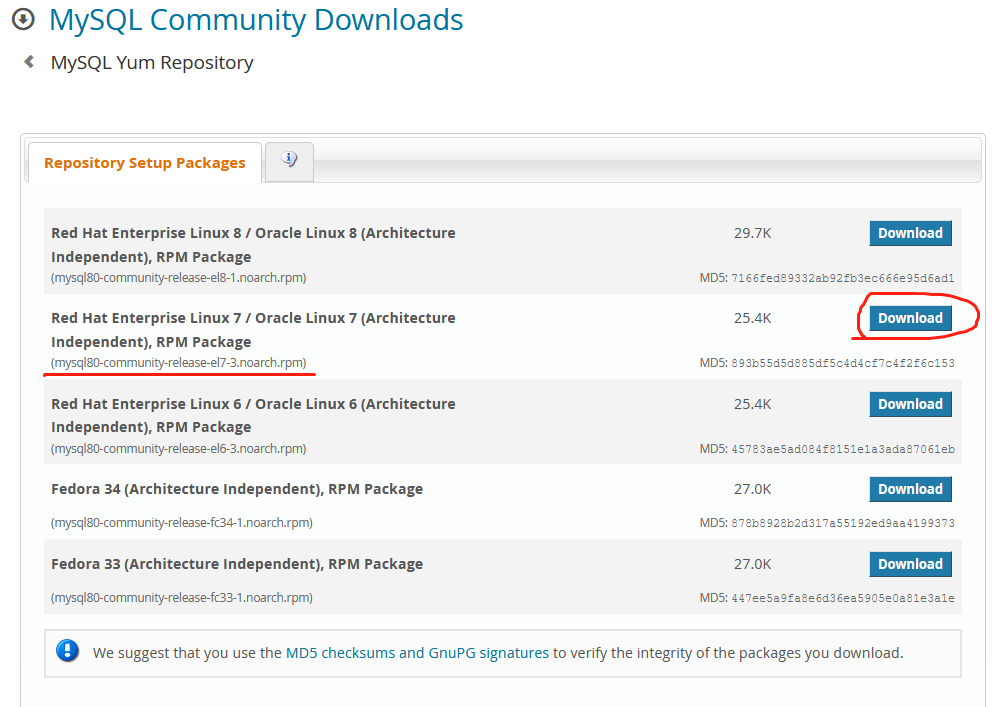
Task: Select the Repository Setup Packages tab
Action: [145, 163]
